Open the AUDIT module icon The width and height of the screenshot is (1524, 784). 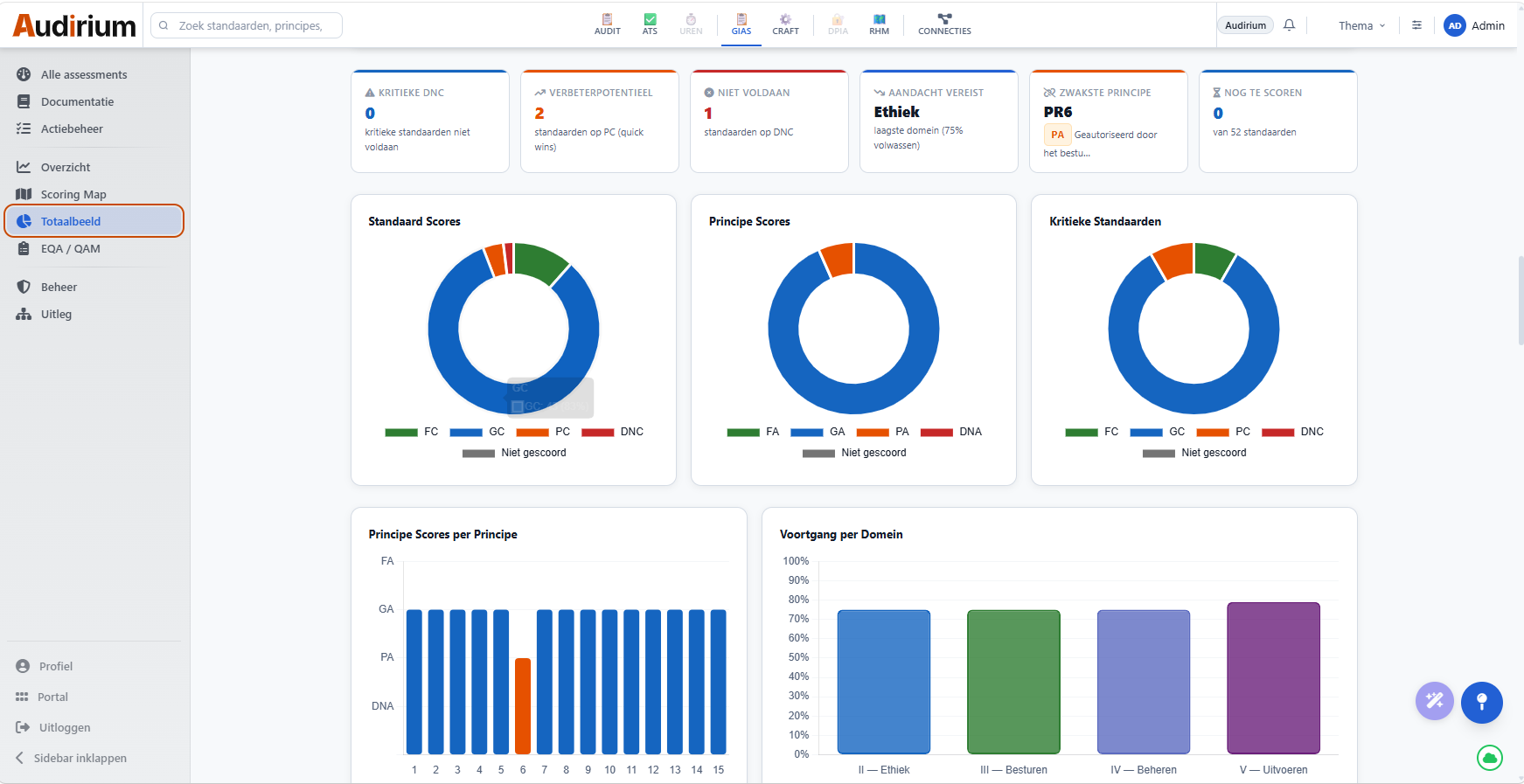click(607, 24)
